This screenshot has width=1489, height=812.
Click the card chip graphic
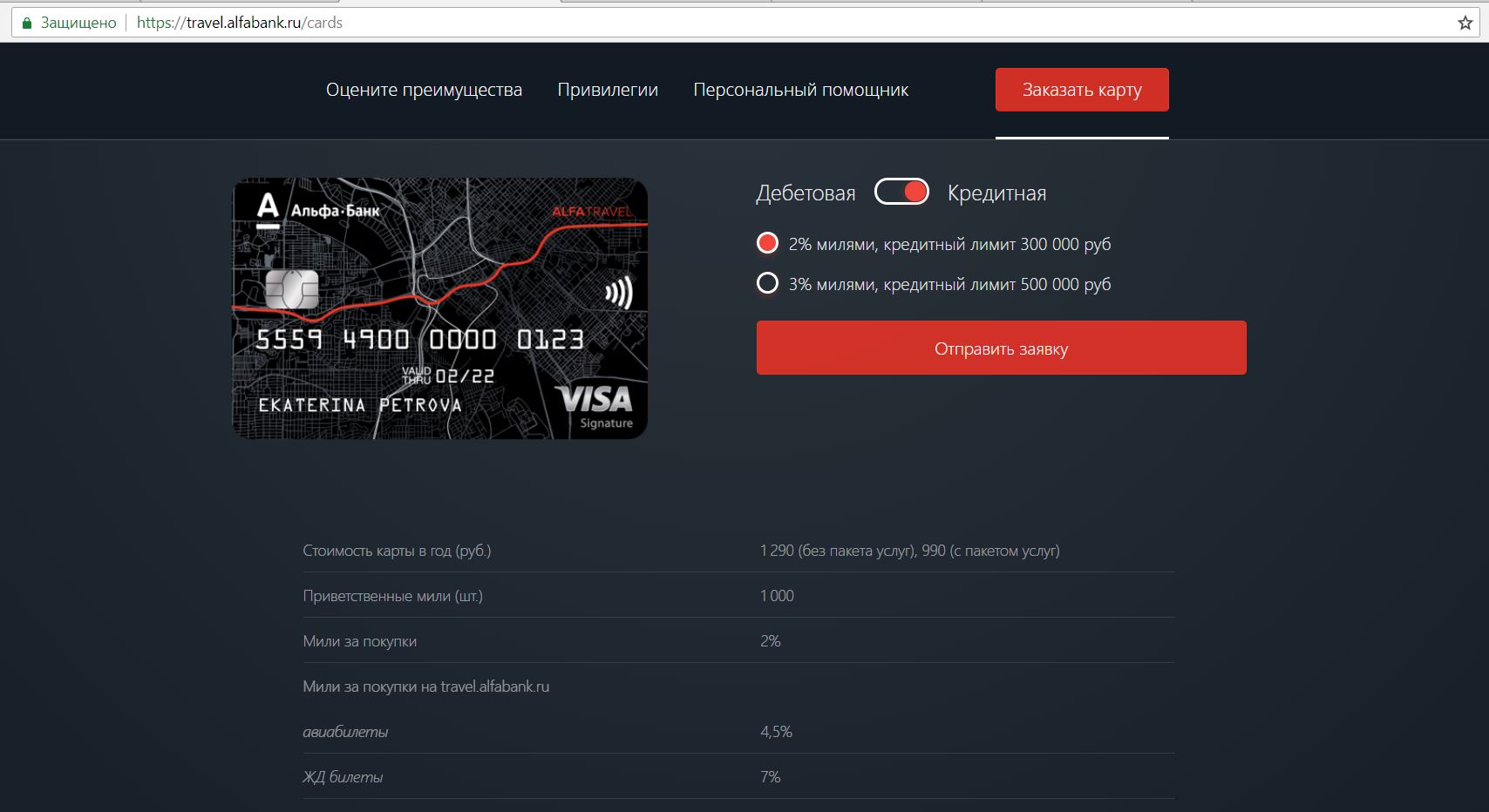(290, 289)
